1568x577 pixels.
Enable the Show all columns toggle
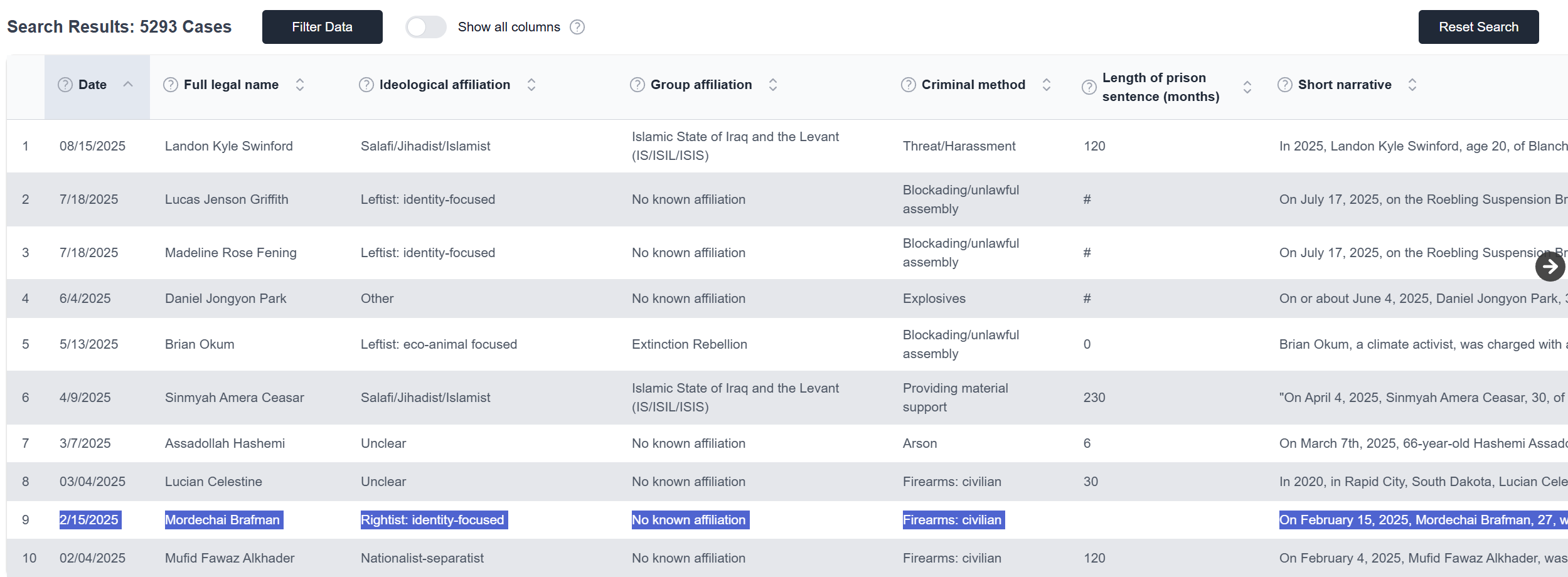[425, 27]
